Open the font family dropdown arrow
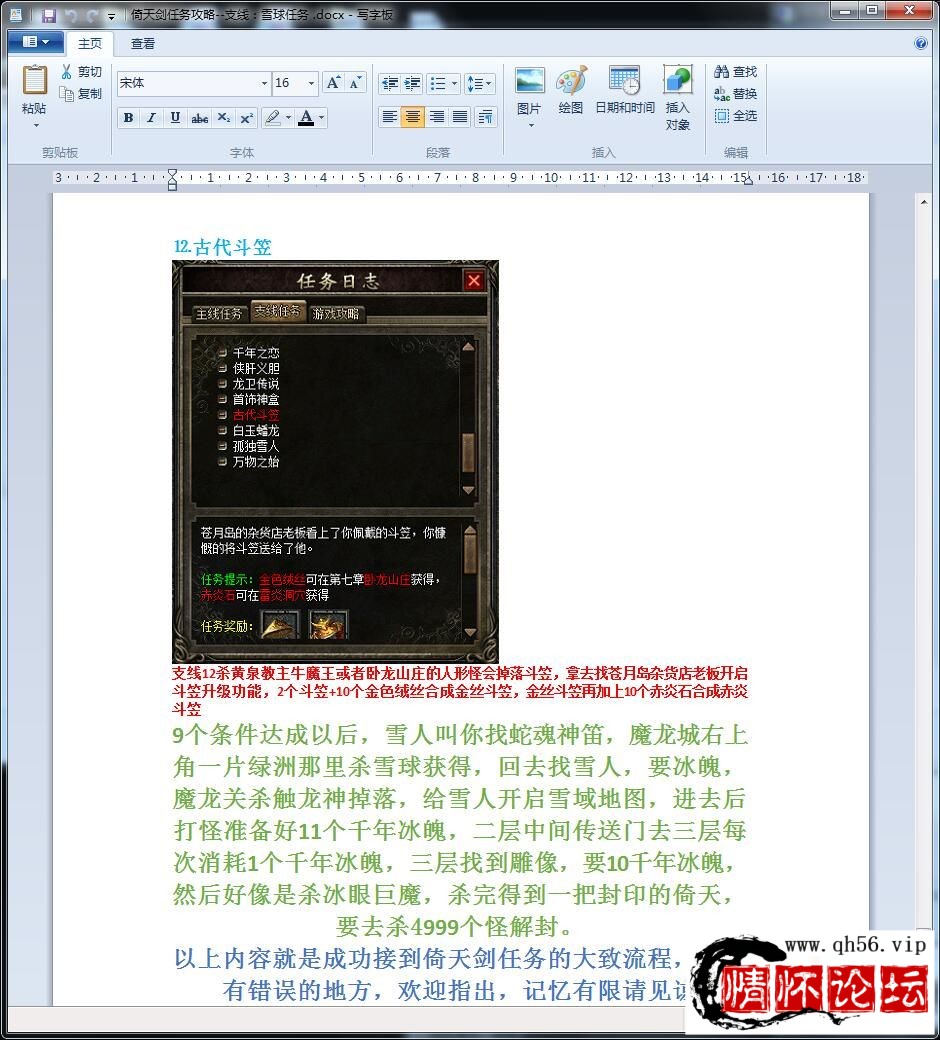Screen dimensions: 940x1040 (264, 83)
